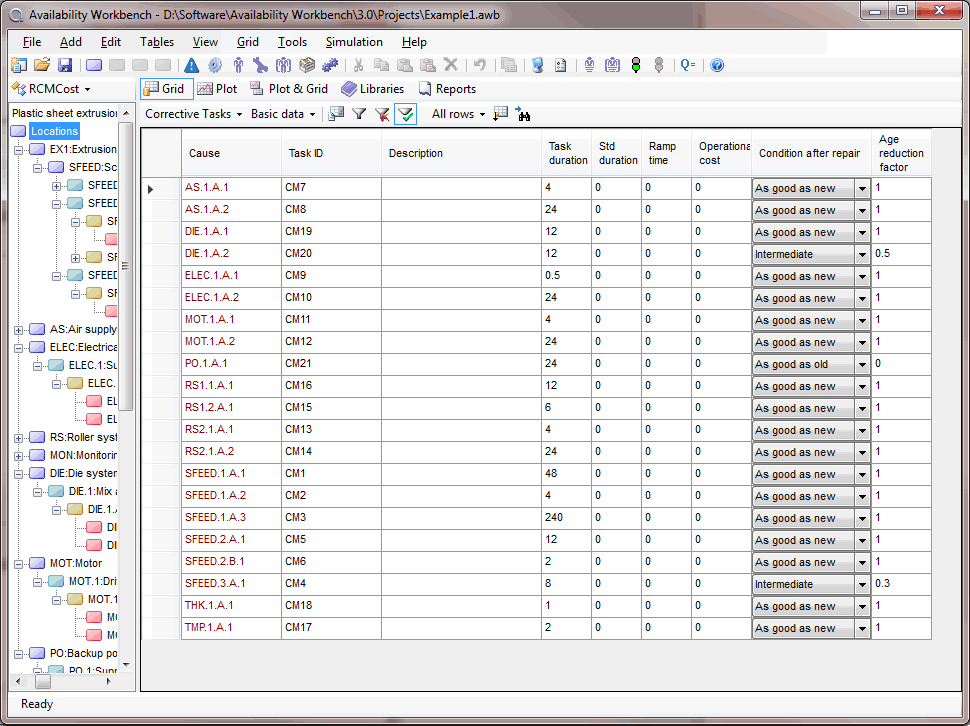Screen dimensions: 970x726
Task: Open the Simulation menu
Action: click(x=354, y=42)
